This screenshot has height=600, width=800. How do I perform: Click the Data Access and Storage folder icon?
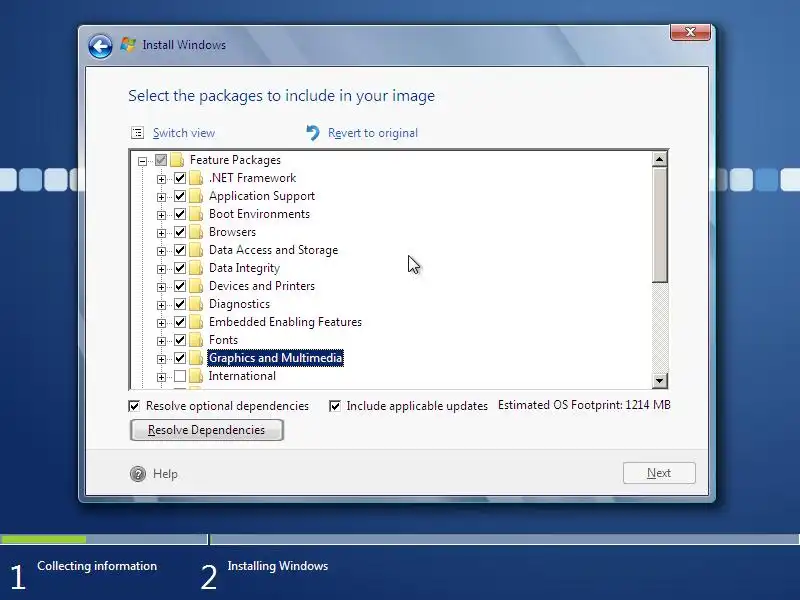click(196, 250)
